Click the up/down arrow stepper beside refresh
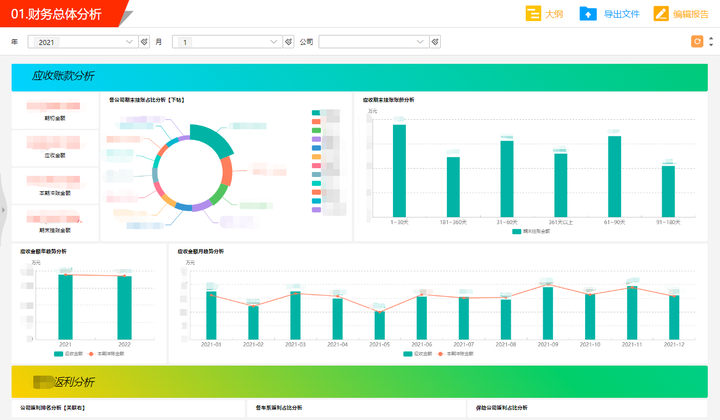This screenshot has width=720, height=420. pos(711,41)
